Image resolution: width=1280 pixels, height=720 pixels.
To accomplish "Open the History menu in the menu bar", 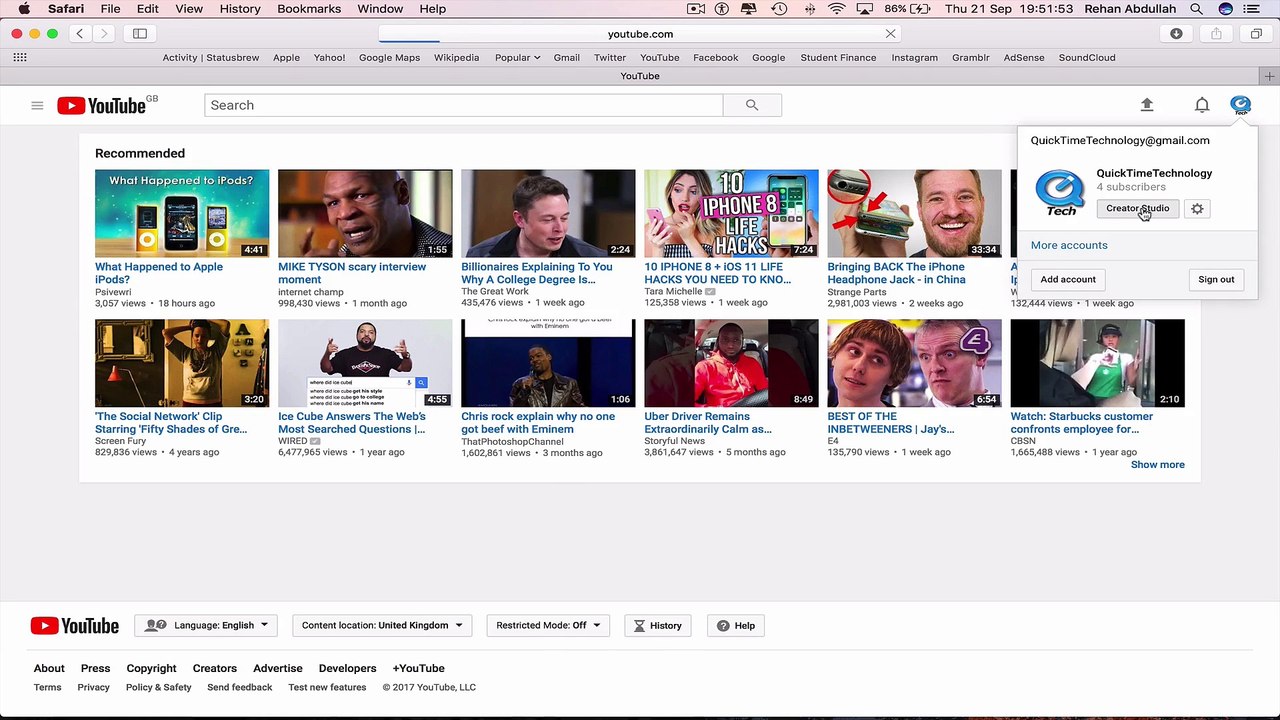I will point(240,9).
